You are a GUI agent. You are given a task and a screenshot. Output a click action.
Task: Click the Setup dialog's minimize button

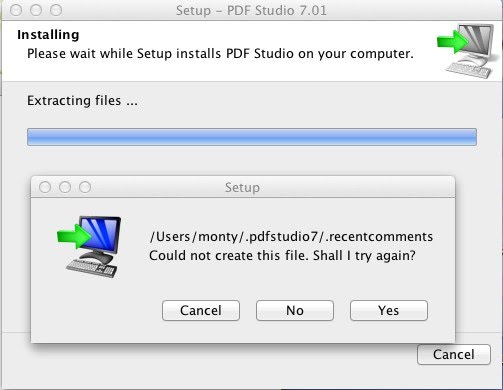click(65, 187)
